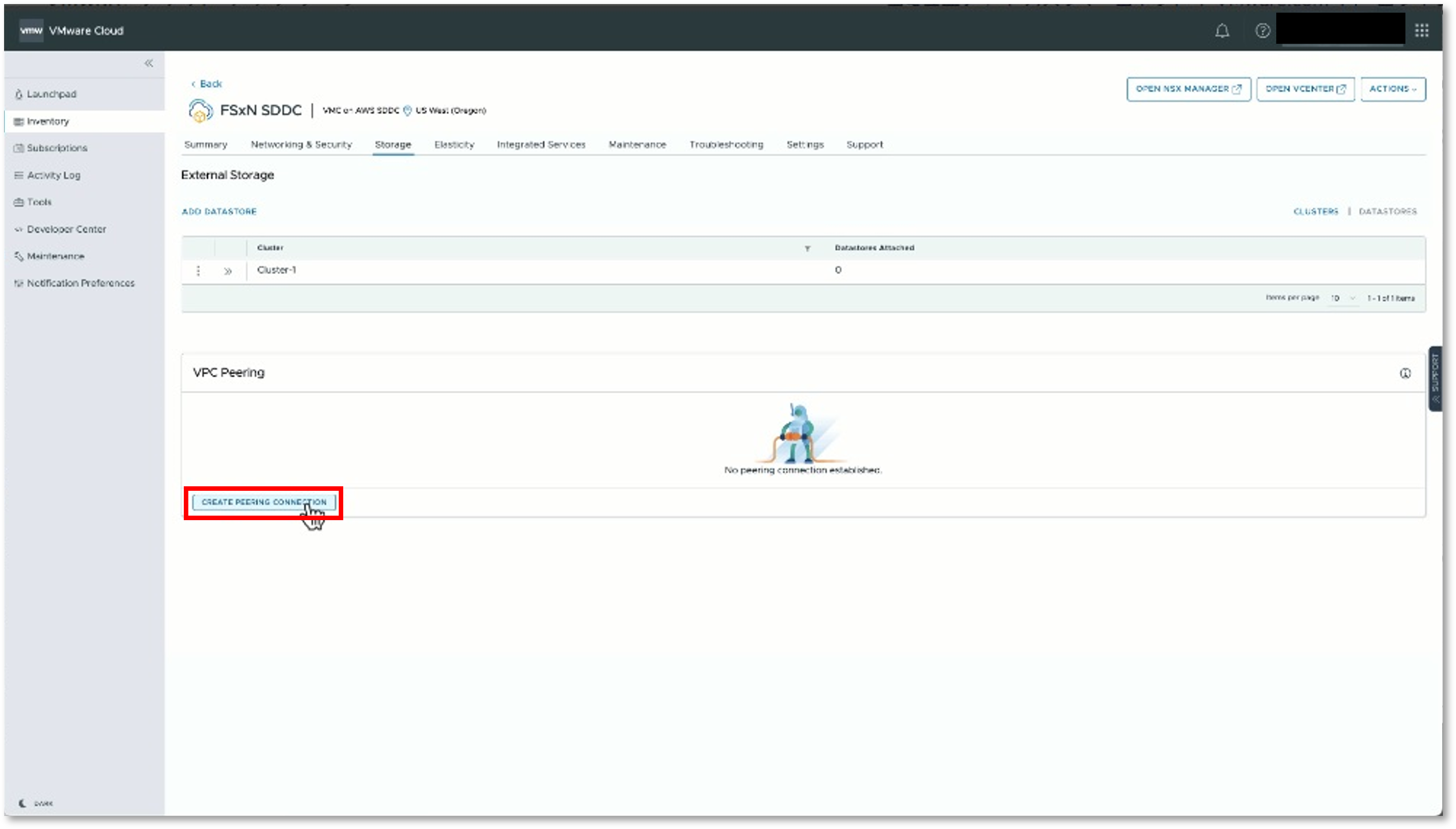
Task: Open the help question mark icon
Action: (1262, 31)
